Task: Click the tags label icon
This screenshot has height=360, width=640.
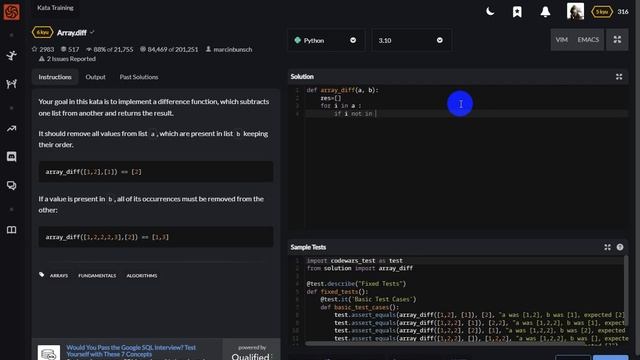Action: point(42,275)
